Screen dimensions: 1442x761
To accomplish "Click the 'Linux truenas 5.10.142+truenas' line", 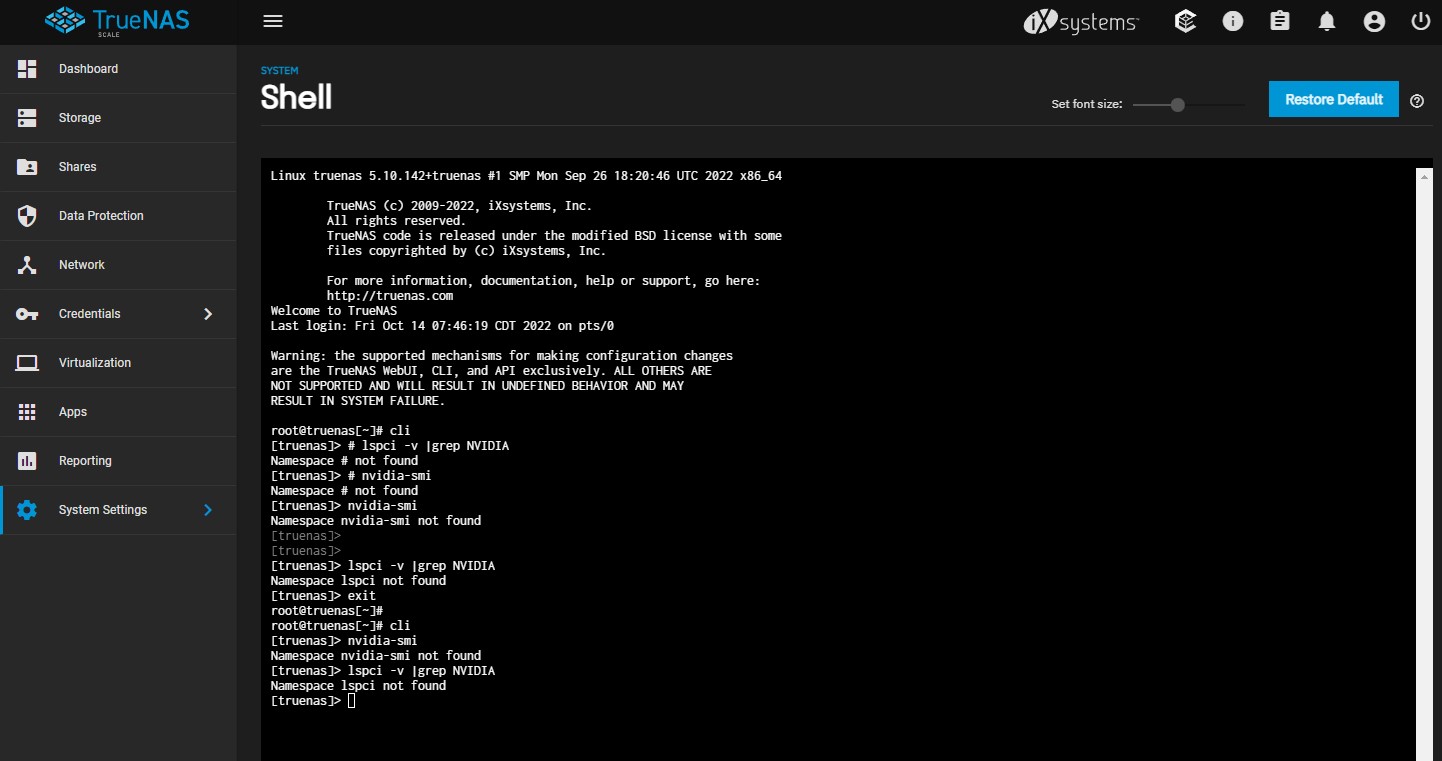I will 526,176.
